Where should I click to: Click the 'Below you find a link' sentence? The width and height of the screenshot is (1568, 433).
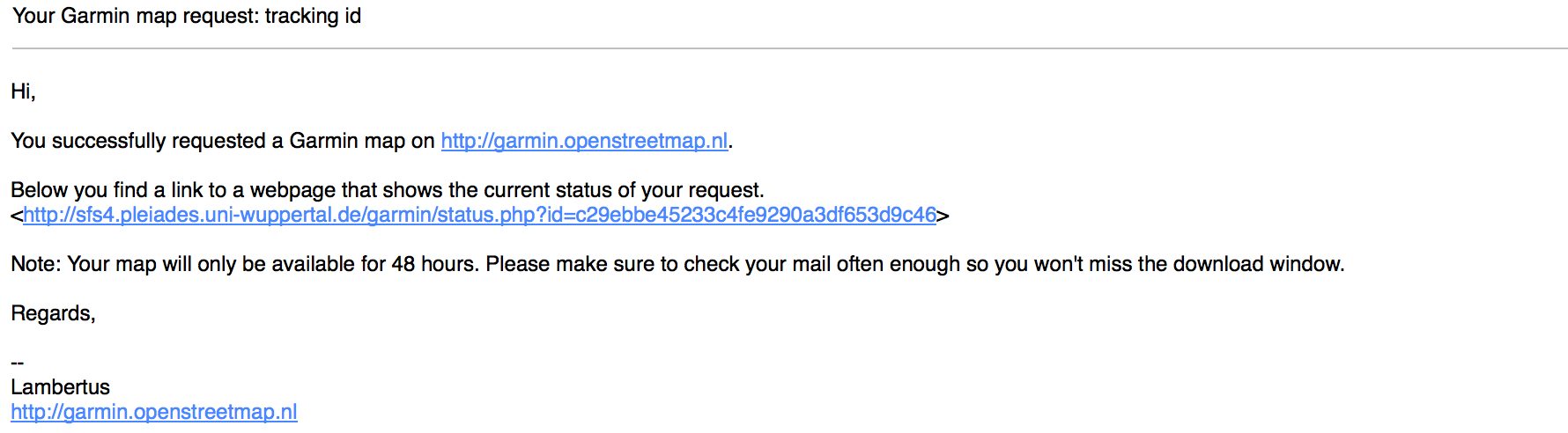tap(388, 190)
